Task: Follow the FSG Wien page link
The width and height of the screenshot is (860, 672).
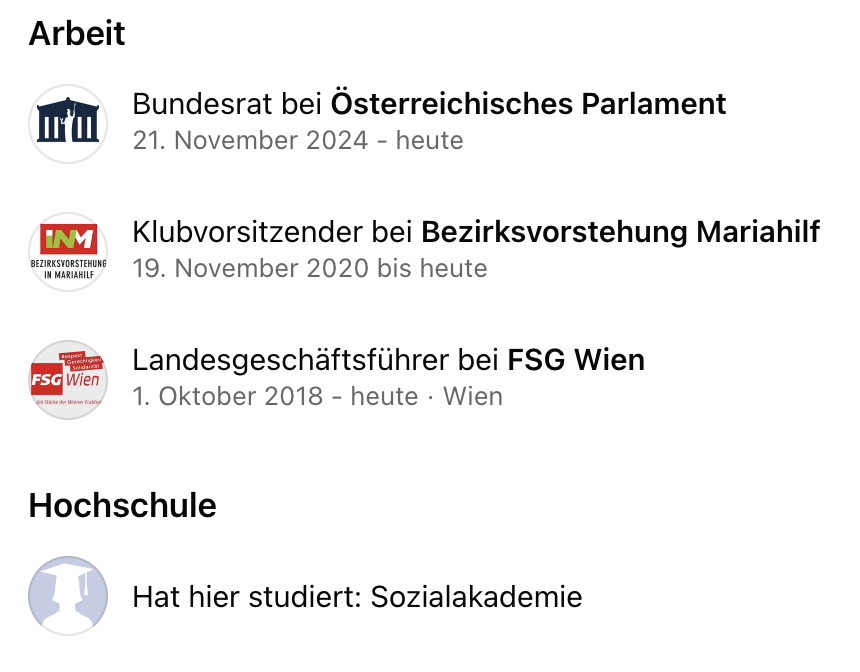Action: tap(576, 360)
